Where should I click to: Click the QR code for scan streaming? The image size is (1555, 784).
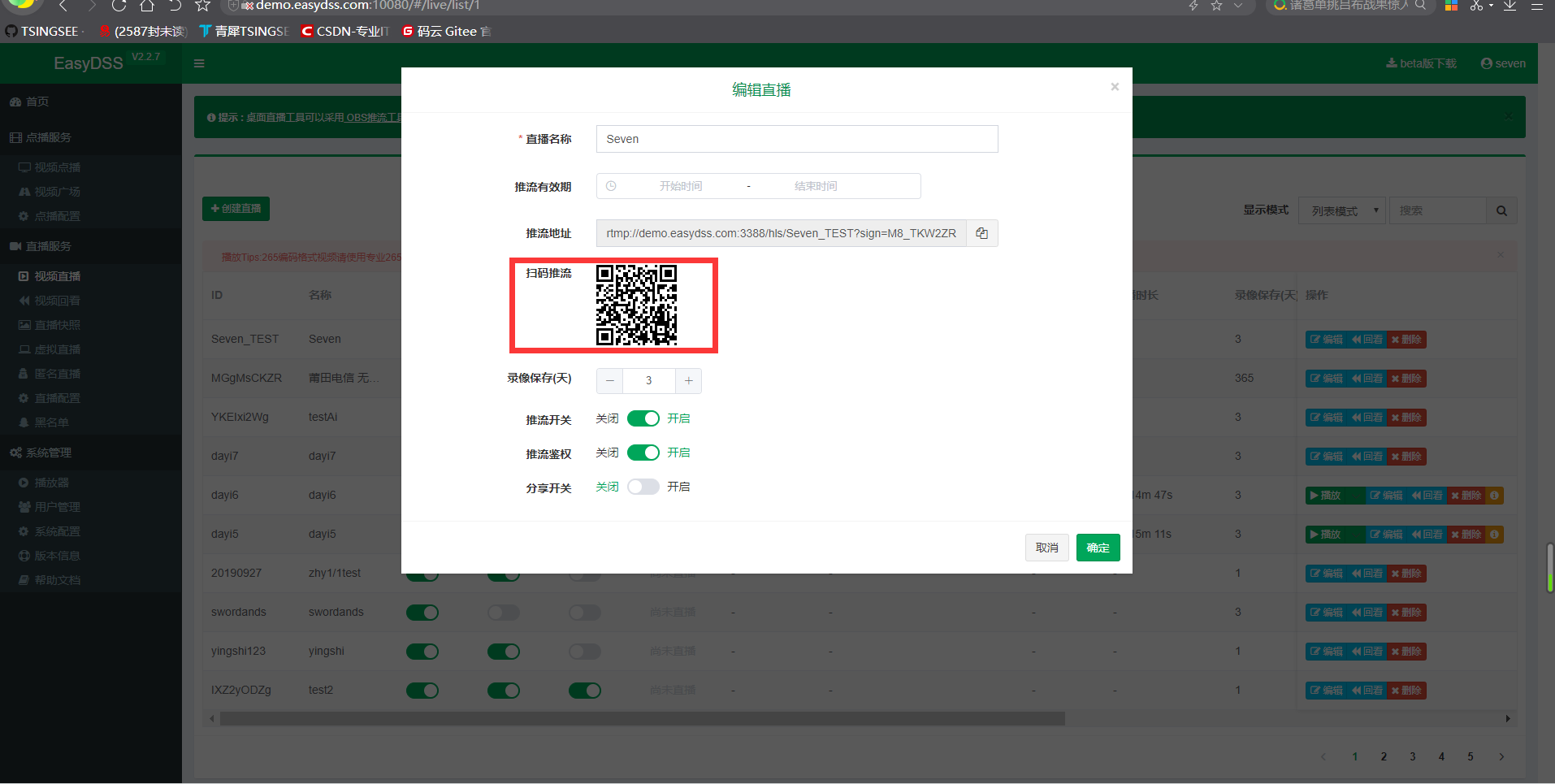click(x=636, y=305)
